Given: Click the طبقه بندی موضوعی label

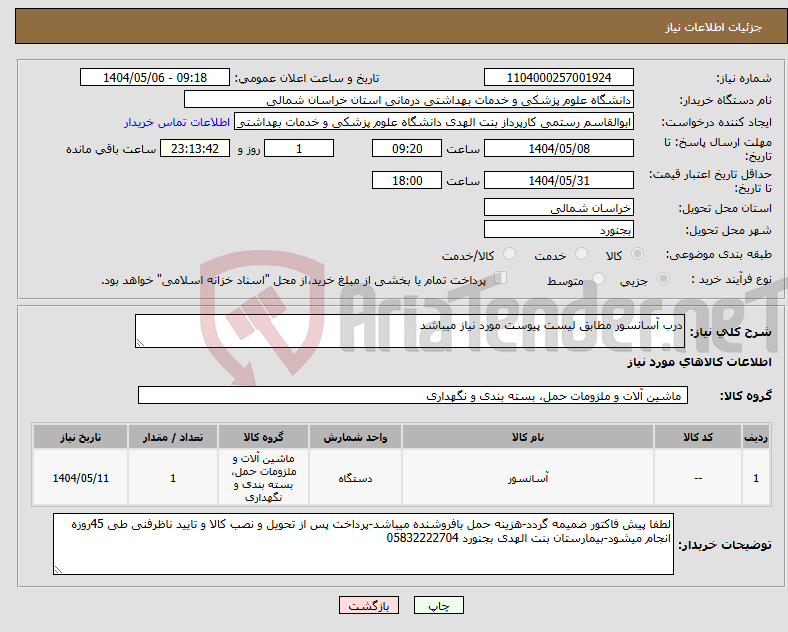Looking at the screenshot, I should (719, 255).
